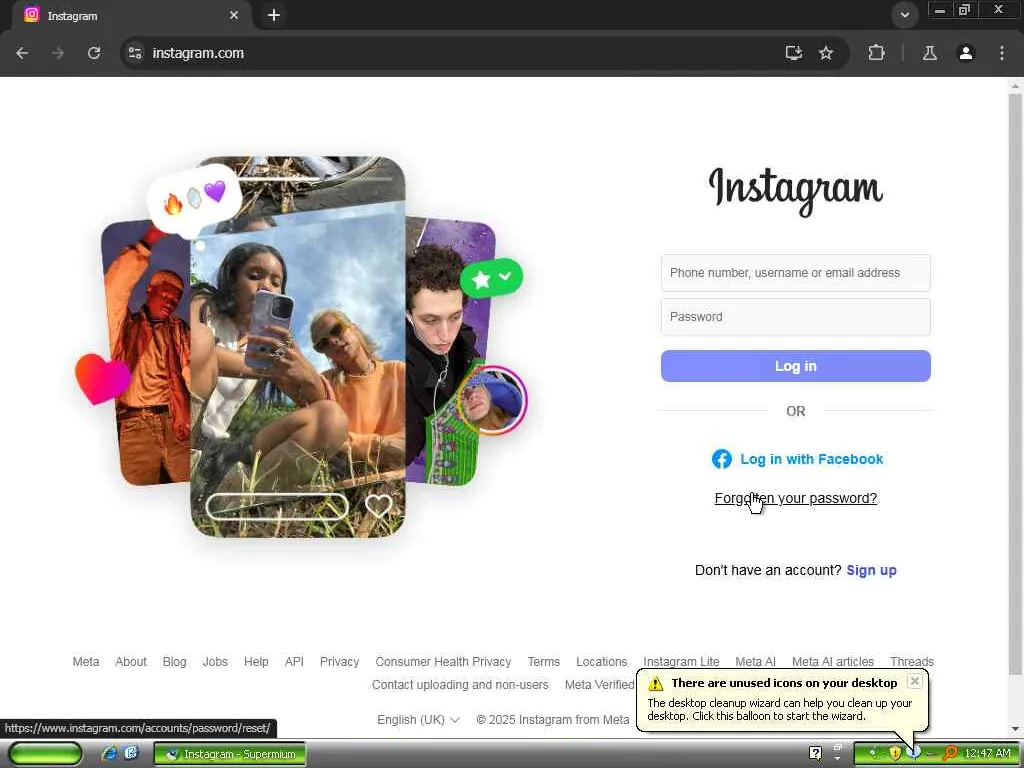Click the install app icon in address bar
This screenshot has height=768, width=1024.
[x=793, y=53]
